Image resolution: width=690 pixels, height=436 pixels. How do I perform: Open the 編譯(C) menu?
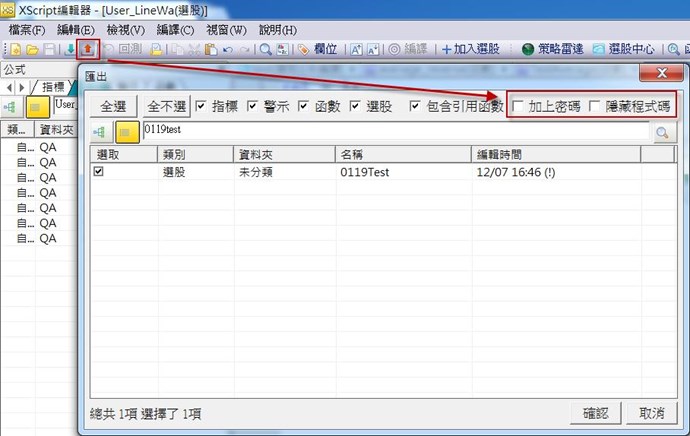tap(175, 30)
